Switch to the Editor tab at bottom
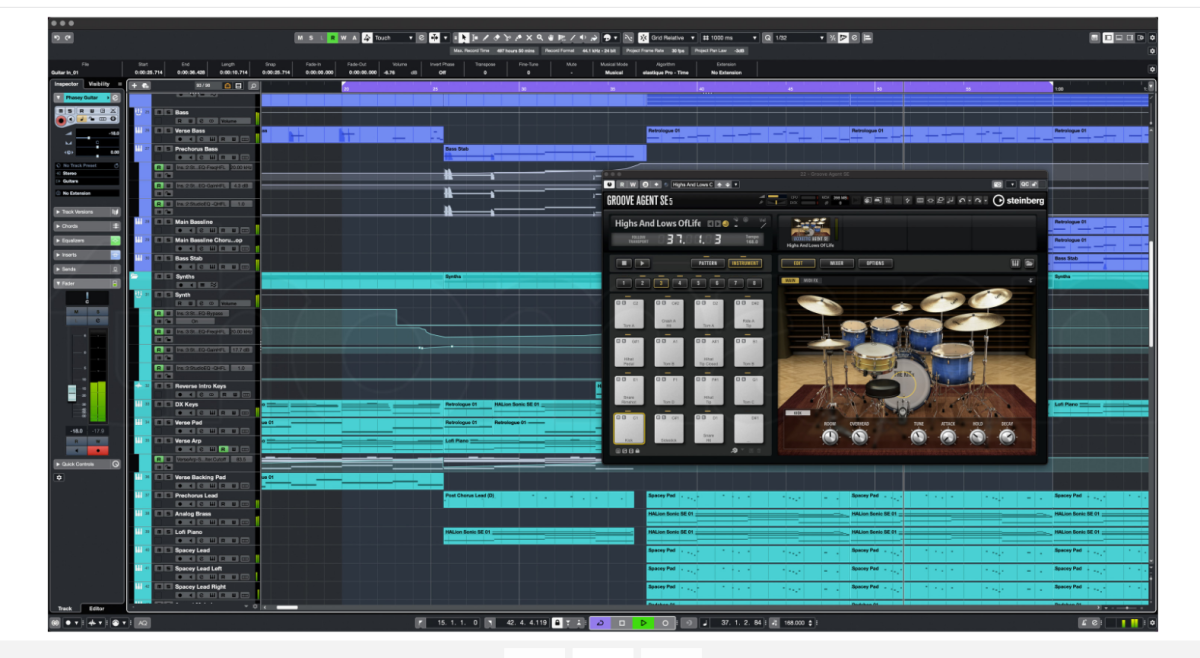The height and width of the screenshot is (658, 1200). click(x=97, y=608)
